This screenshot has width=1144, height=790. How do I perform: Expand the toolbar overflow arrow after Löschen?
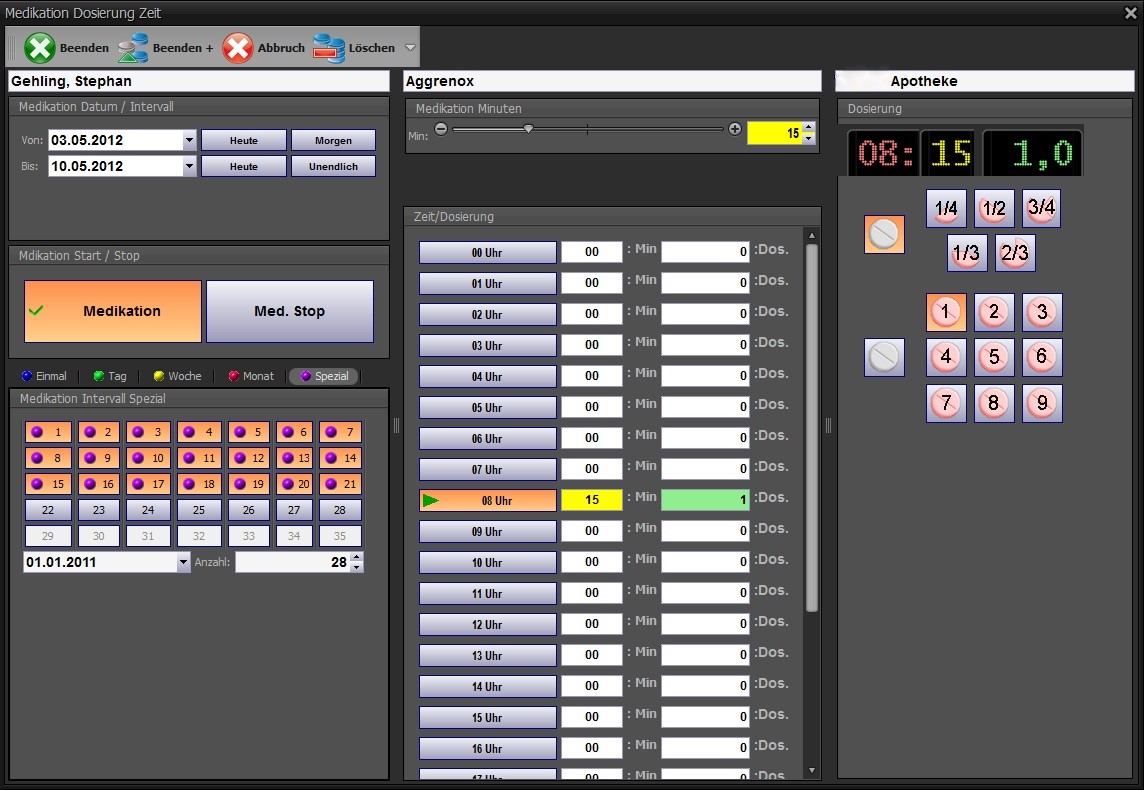(x=410, y=48)
